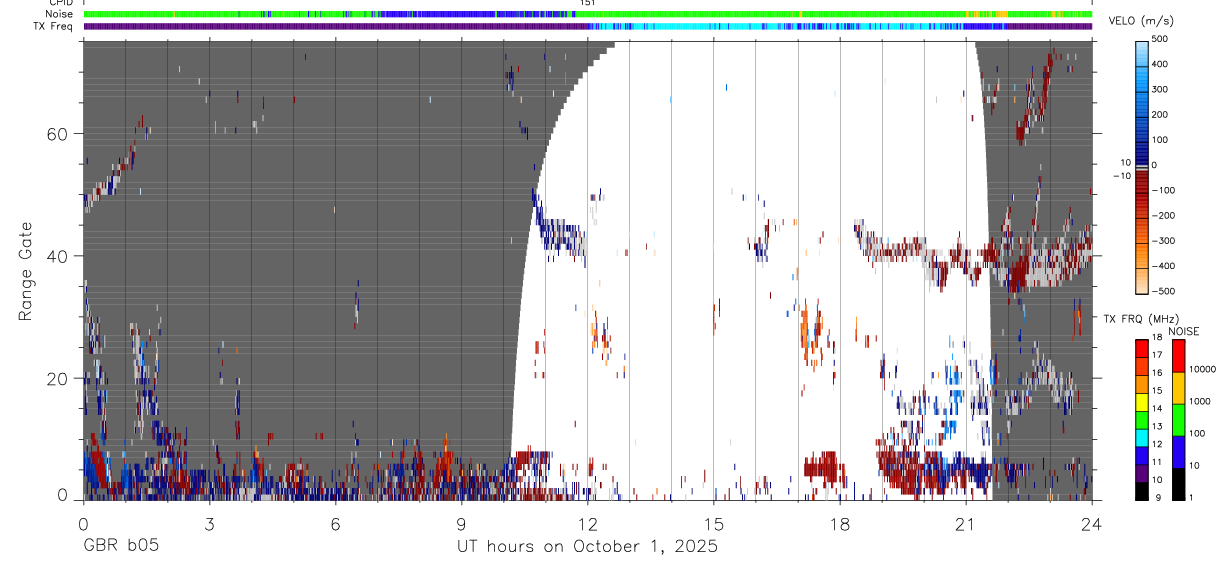Click the cyan 12 MHz frequency swatch
Screen dimensions: 1228x567
tap(1141, 437)
